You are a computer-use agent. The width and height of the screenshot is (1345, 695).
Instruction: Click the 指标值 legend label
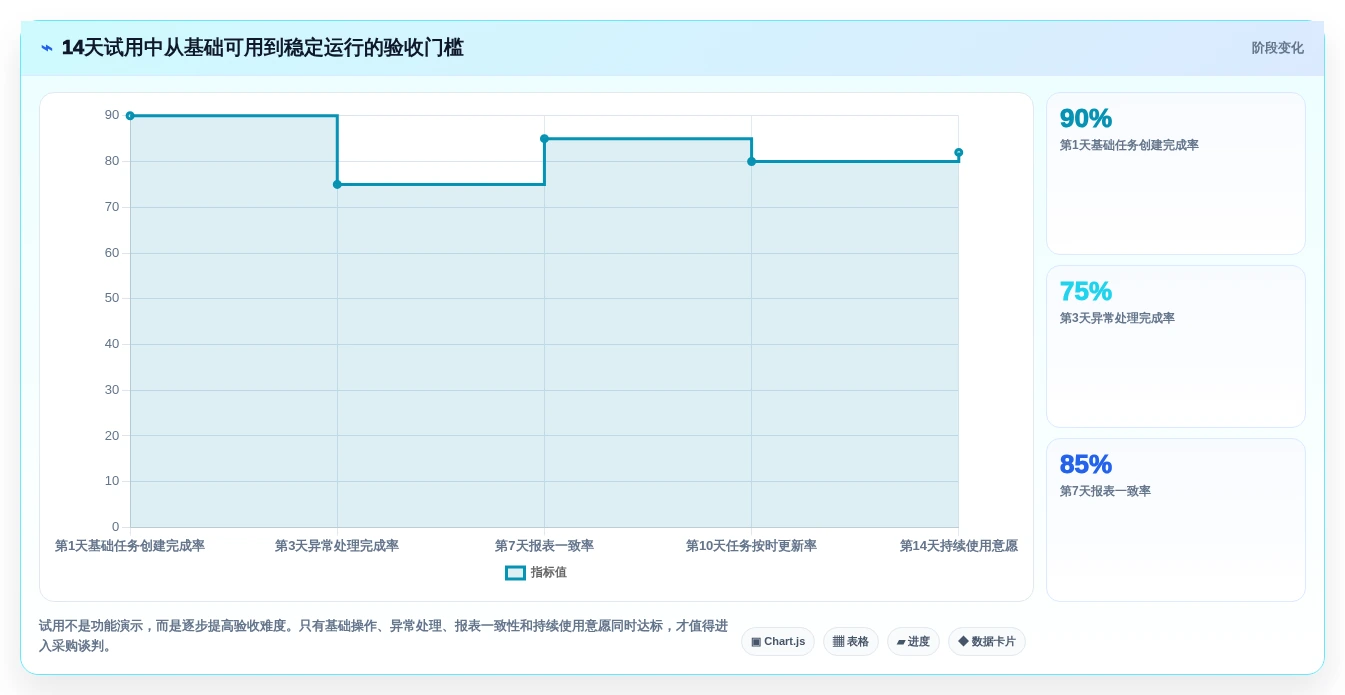pos(549,573)
